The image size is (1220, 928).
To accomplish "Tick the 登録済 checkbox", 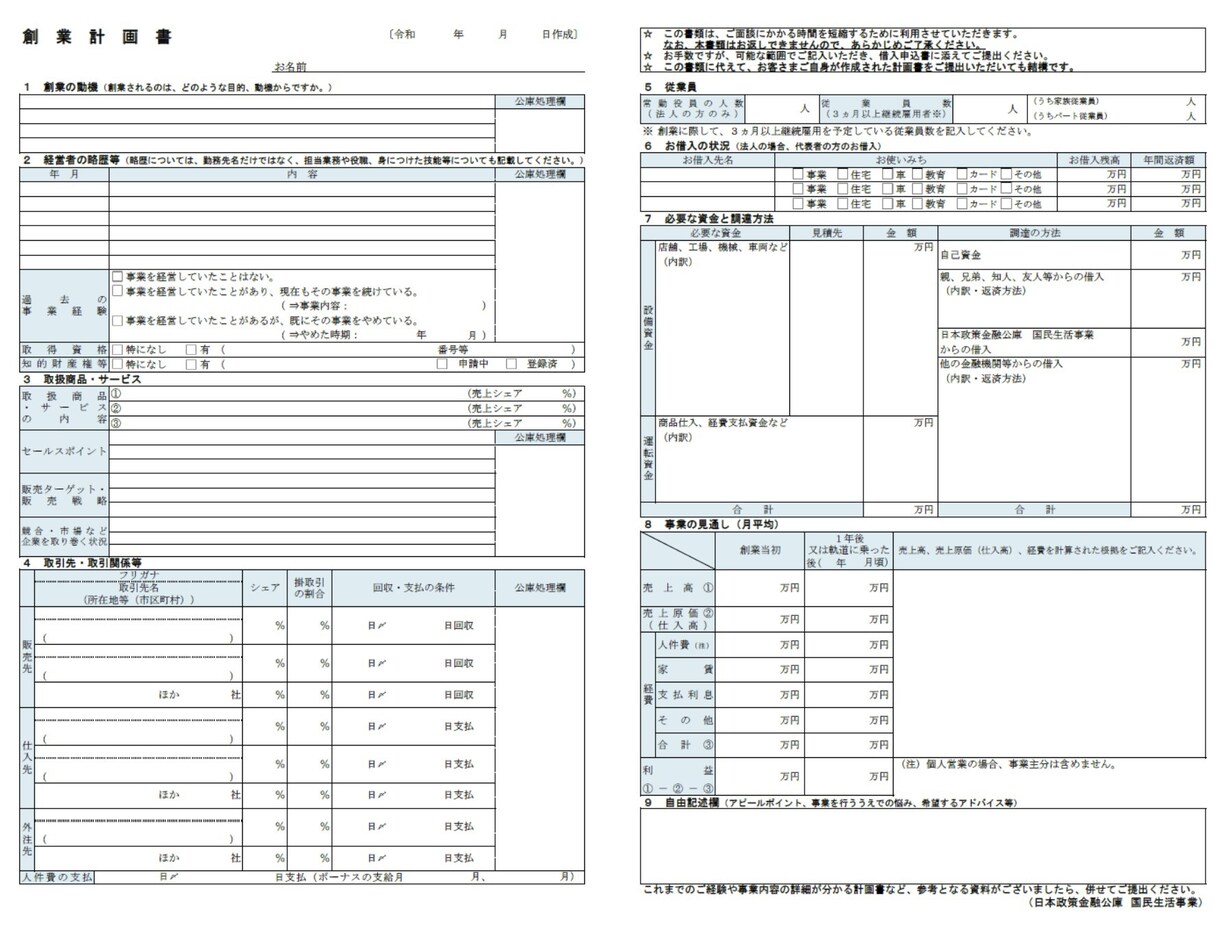I will [511, 364].
